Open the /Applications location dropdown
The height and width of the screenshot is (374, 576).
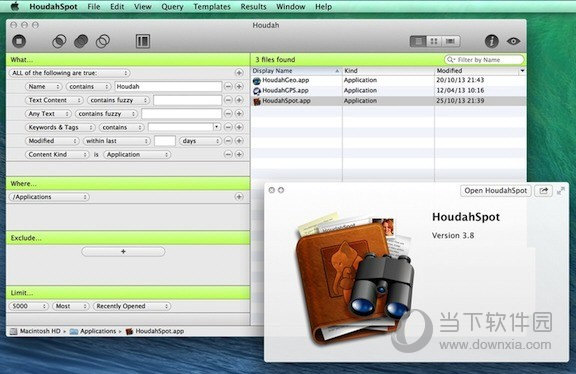[x=49, y=197]
